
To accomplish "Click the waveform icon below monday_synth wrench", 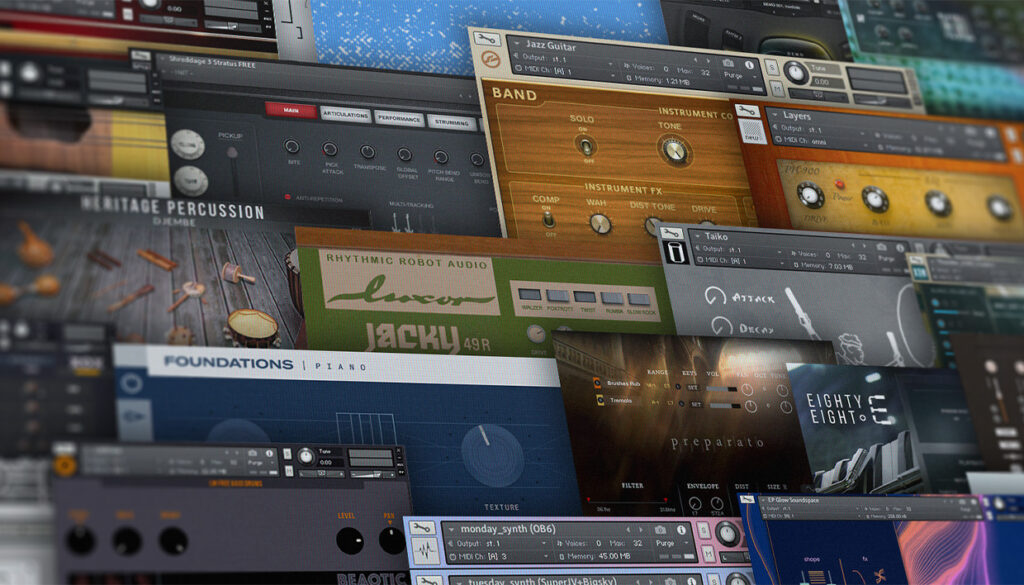I will (423, 551).
